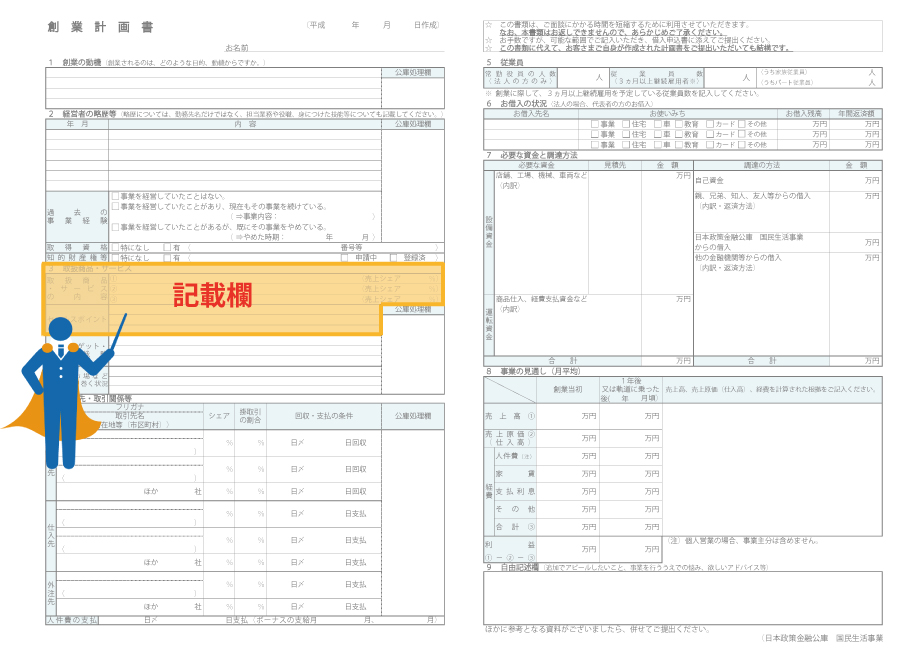Click the '内 容' column header
Screen dimensions: 900x660
coord(245,124)
